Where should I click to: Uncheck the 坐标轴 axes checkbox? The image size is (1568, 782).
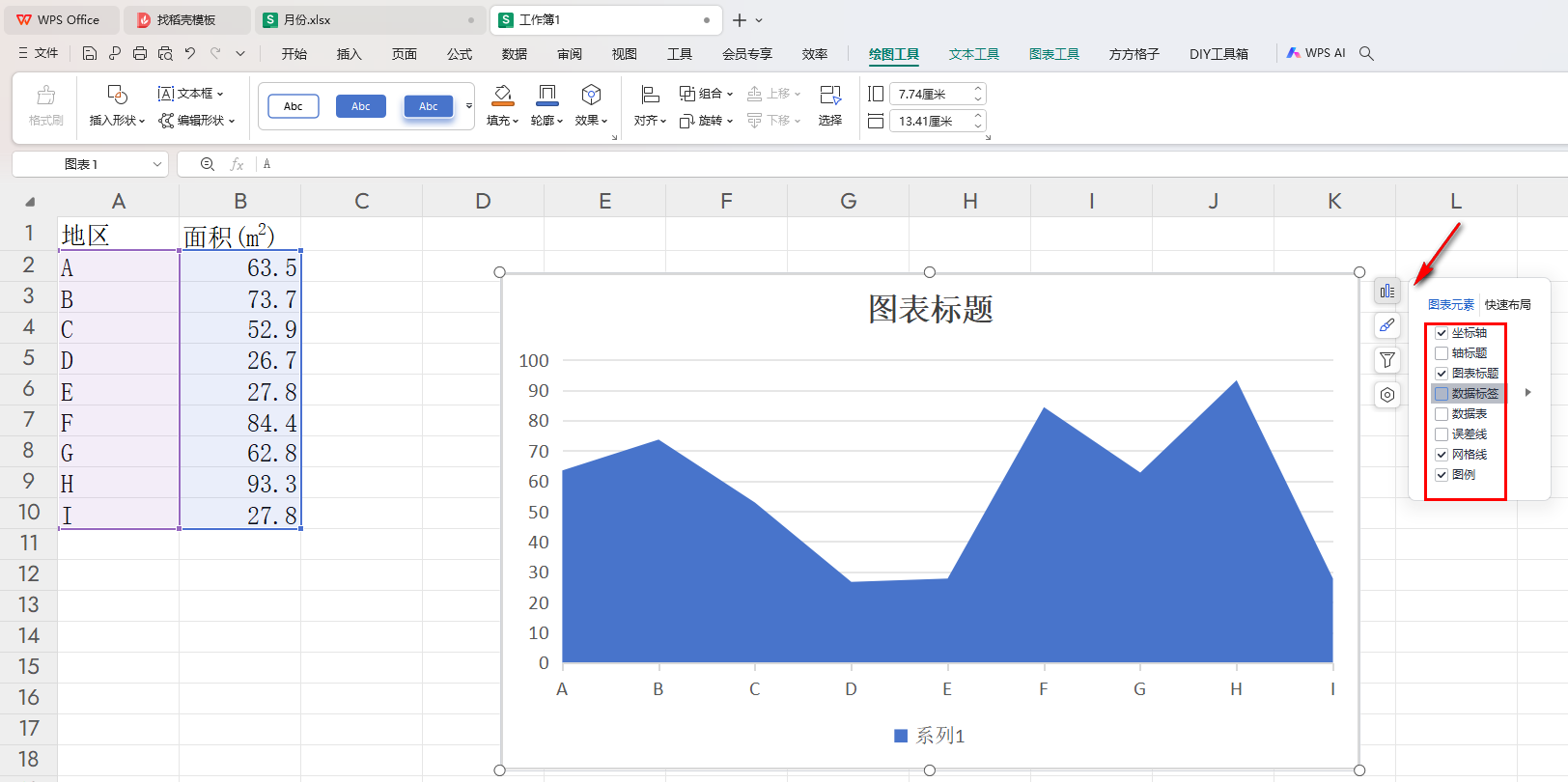pyautogui.click(x=1442, y=333)
